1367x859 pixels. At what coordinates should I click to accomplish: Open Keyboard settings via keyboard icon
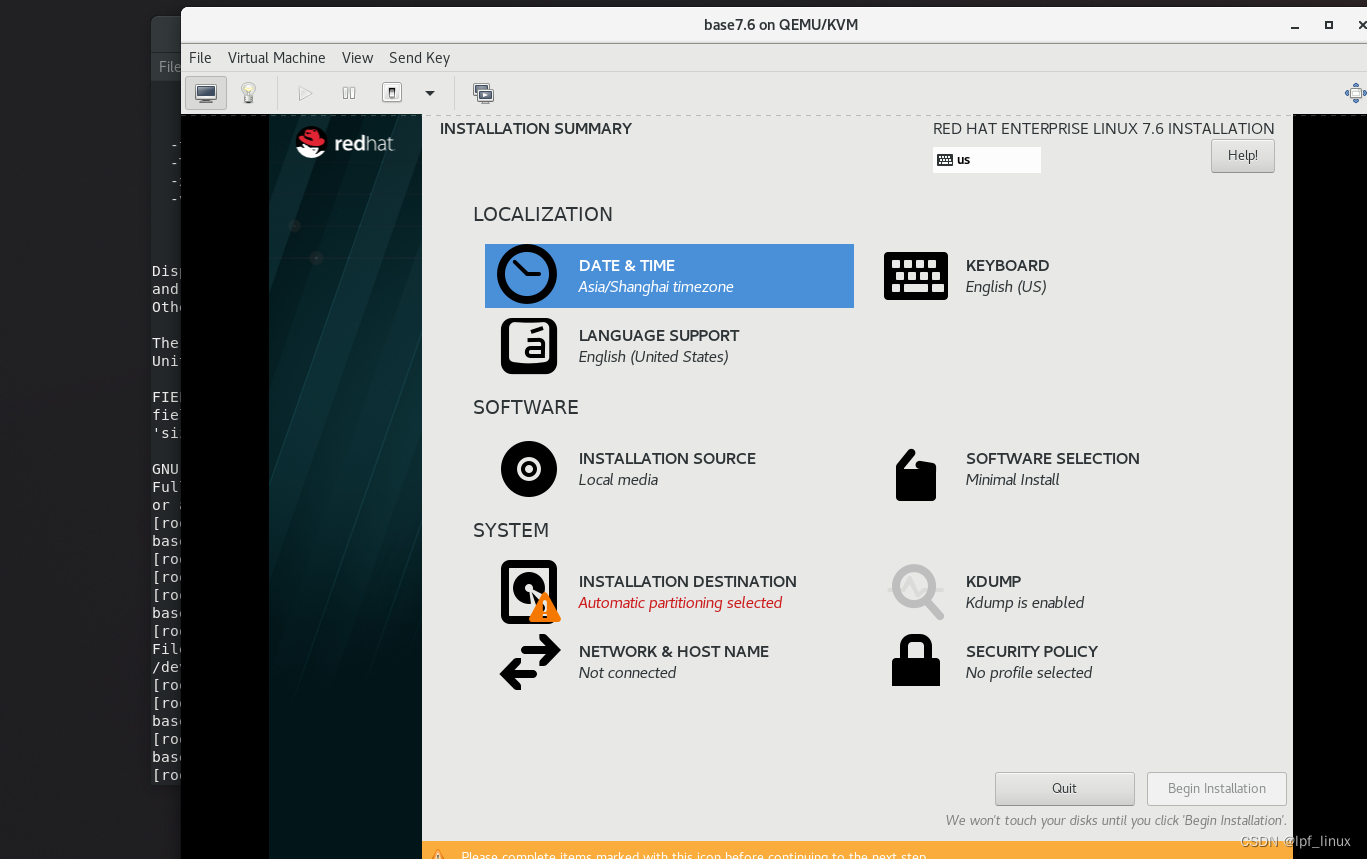(915, 275)
